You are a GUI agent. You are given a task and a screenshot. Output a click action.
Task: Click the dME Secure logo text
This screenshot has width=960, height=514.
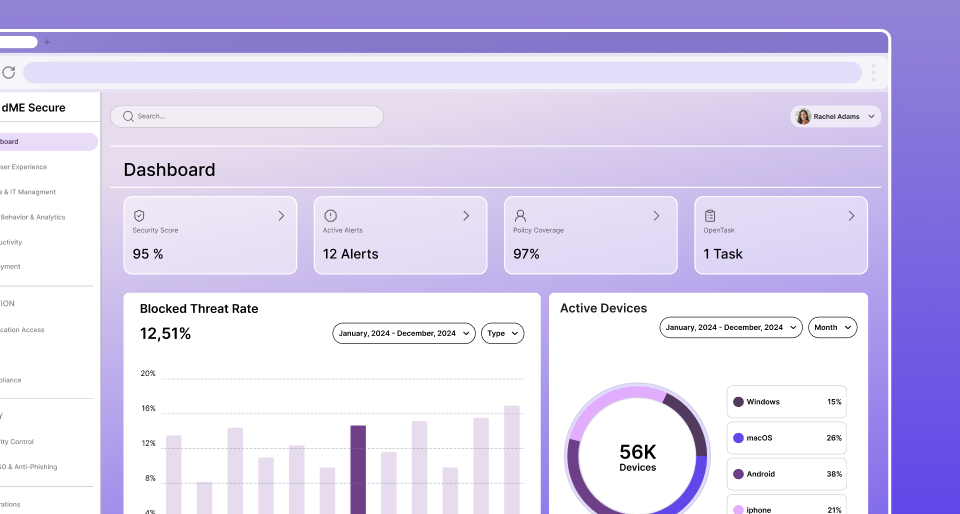click(x=33, y=108)
